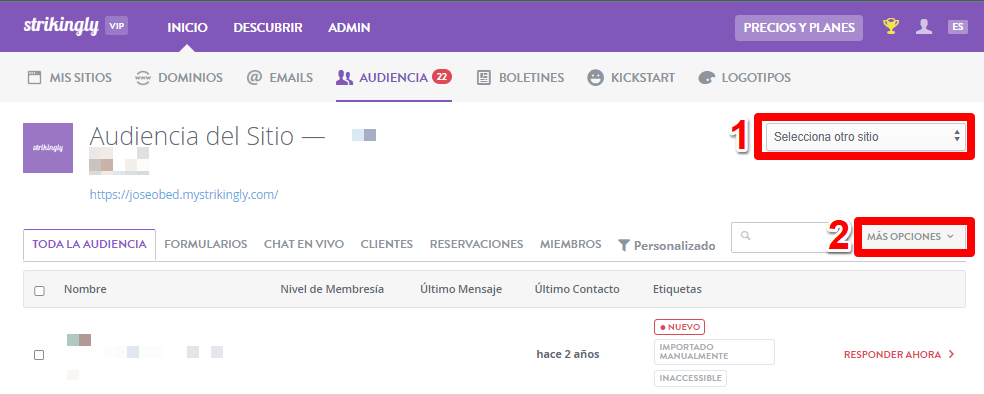This screenshot has width=984, height=394.
Task: Open the MIS SITIOS tab
Action: 70,78
